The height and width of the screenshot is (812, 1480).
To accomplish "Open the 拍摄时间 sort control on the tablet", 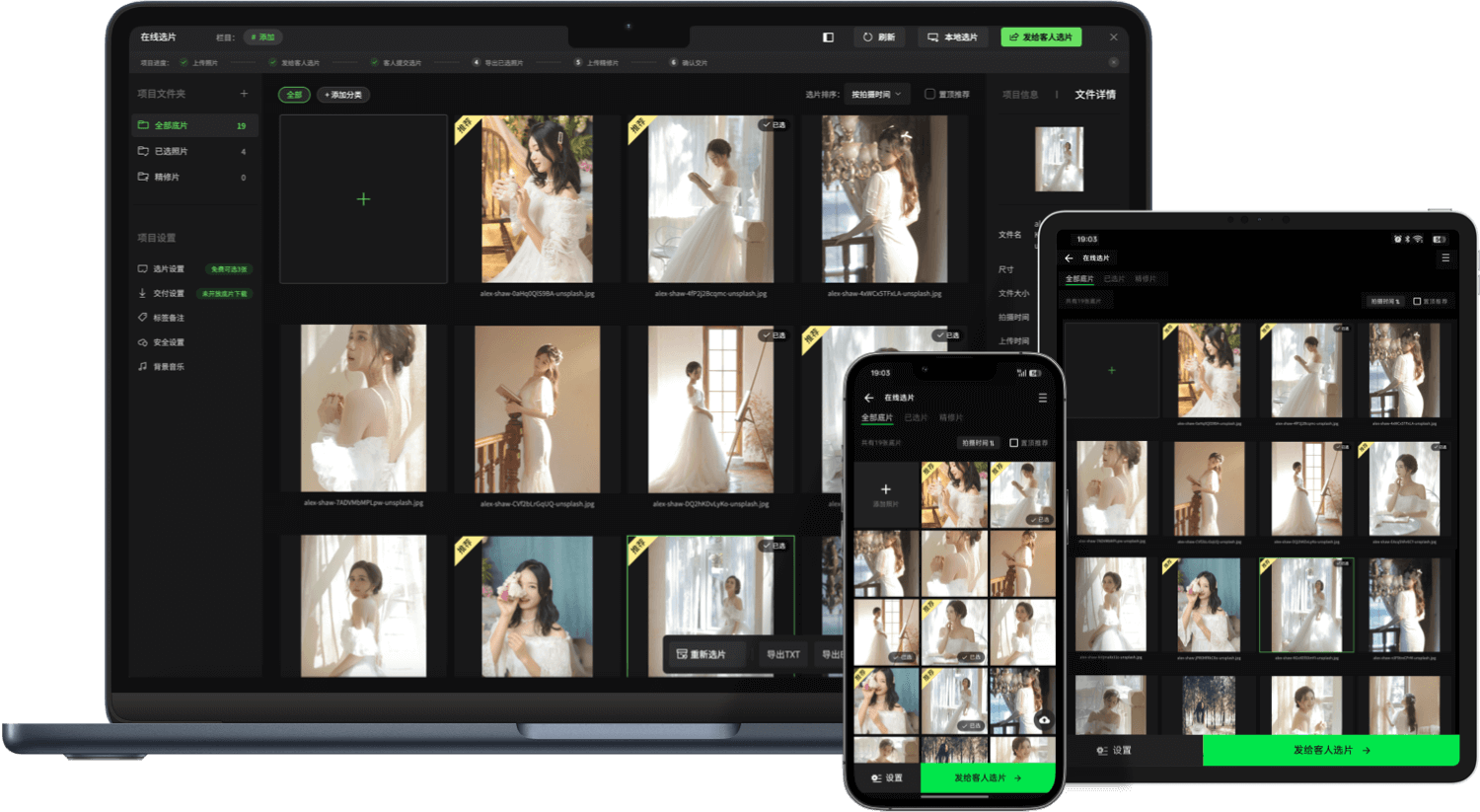I will [x=1385, y=301].
